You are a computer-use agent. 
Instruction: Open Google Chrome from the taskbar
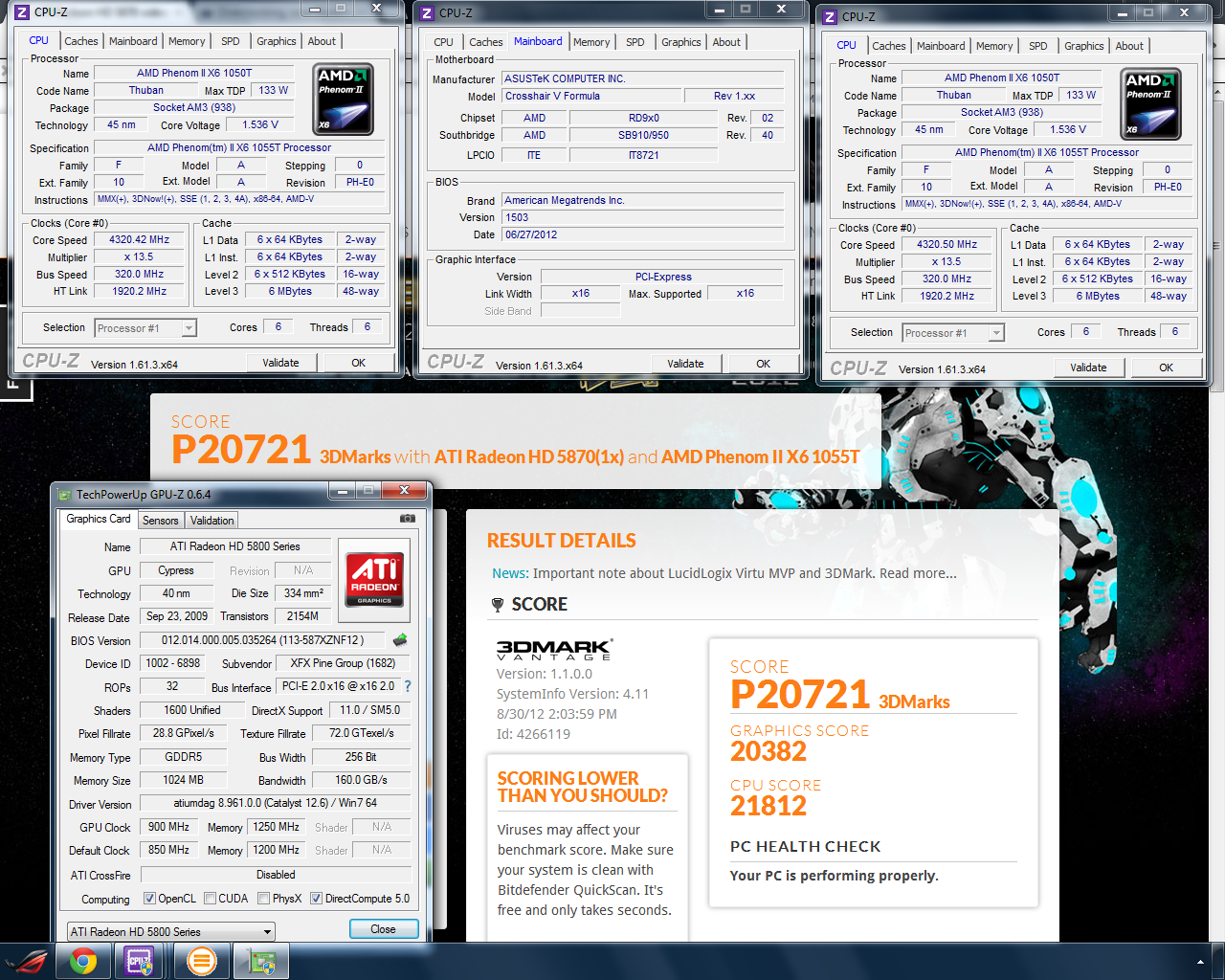click(83, 961)
